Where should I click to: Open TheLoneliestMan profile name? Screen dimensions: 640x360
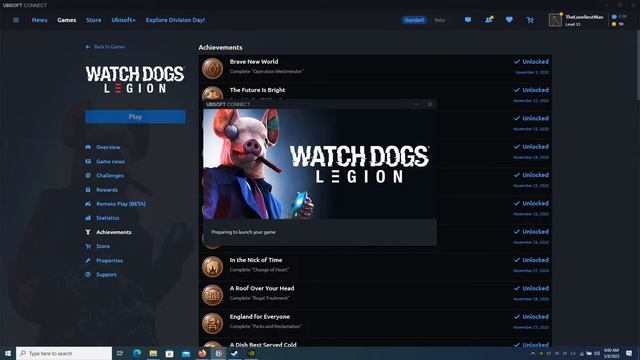(x=584, y=17)
